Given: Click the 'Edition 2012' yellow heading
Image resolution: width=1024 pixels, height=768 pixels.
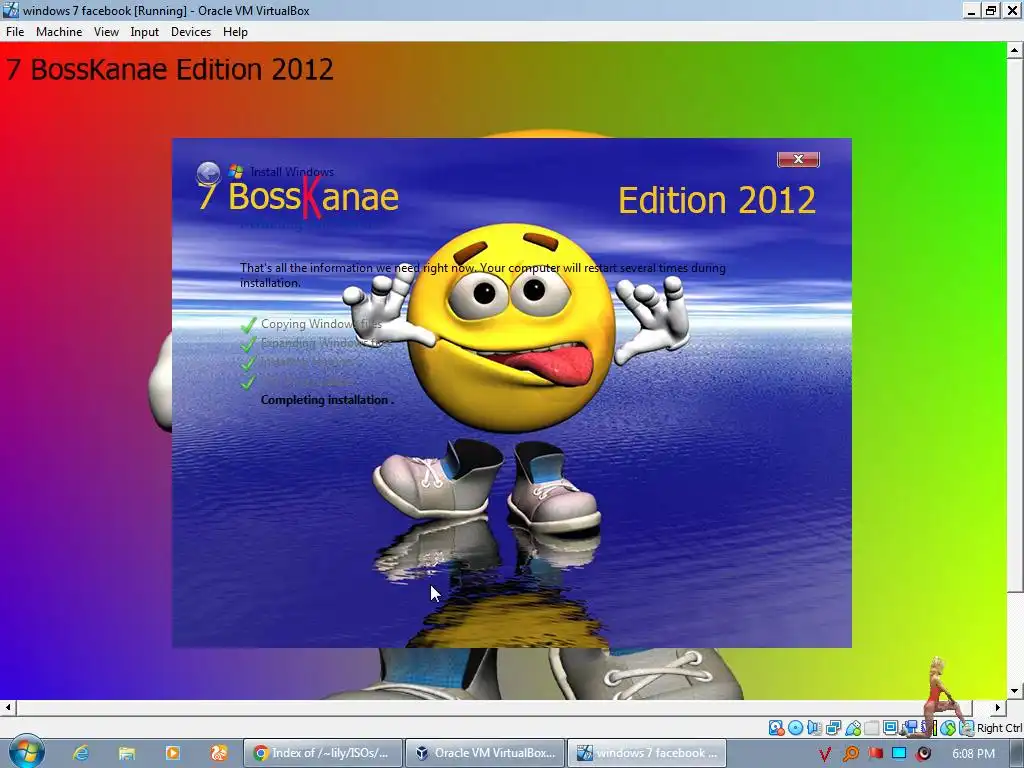Looking at the screenshot, I should pyautogui.click(x=716, y=200).
